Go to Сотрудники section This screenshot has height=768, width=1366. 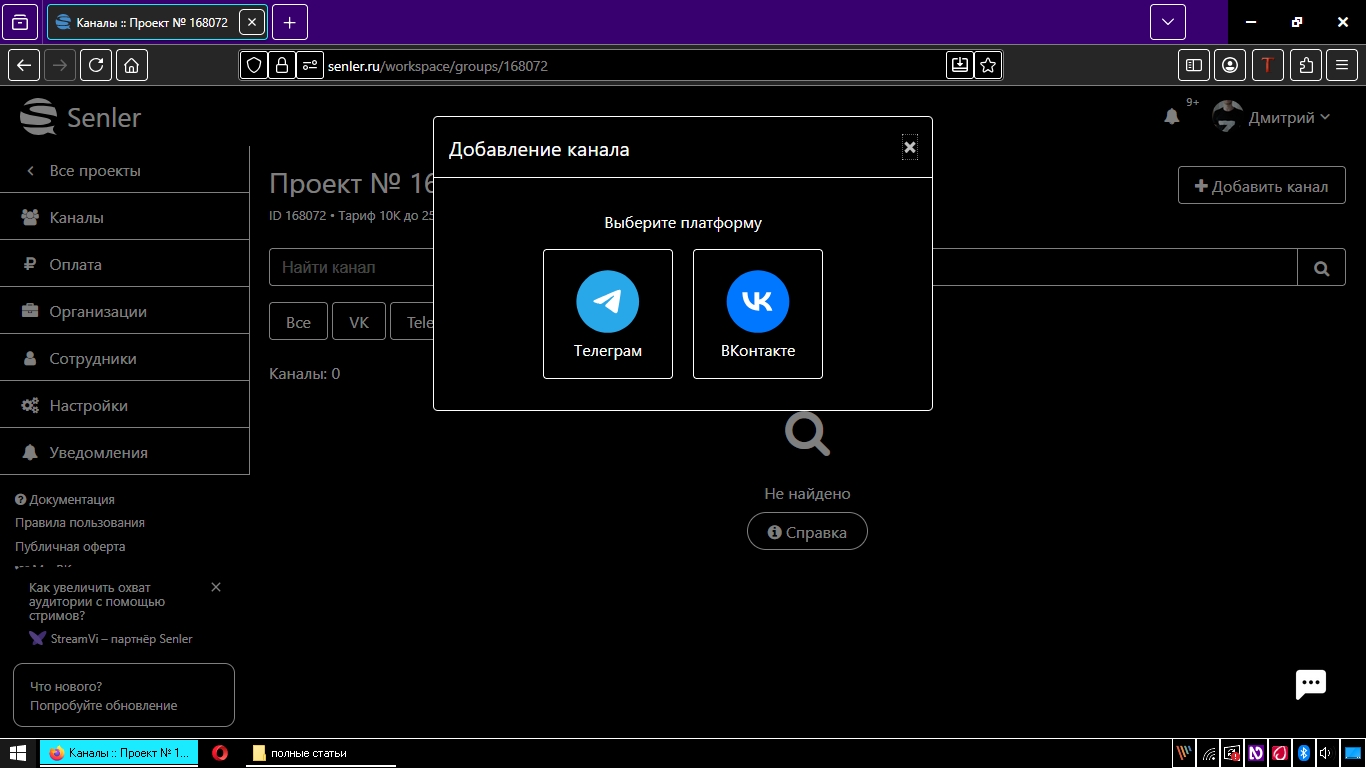[x=93, y=358]
